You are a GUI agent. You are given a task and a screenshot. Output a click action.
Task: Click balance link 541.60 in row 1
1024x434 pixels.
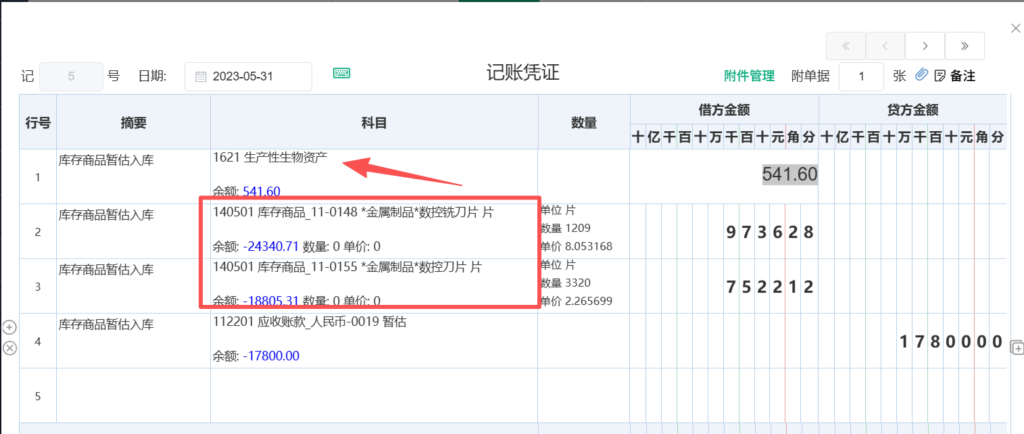click(x=261, y=191)
